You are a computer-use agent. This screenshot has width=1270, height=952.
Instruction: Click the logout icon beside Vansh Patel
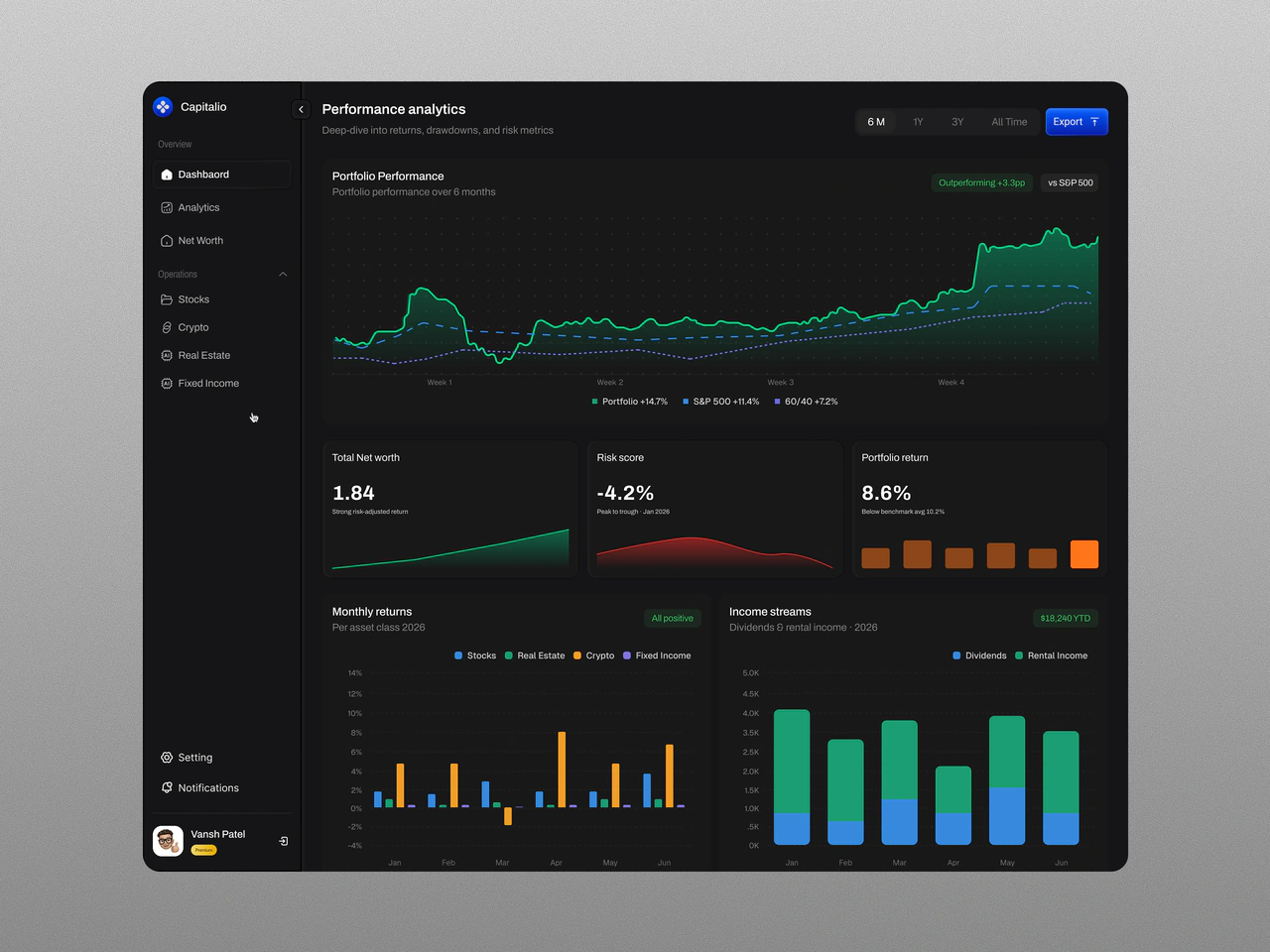(x=284, y=841)
